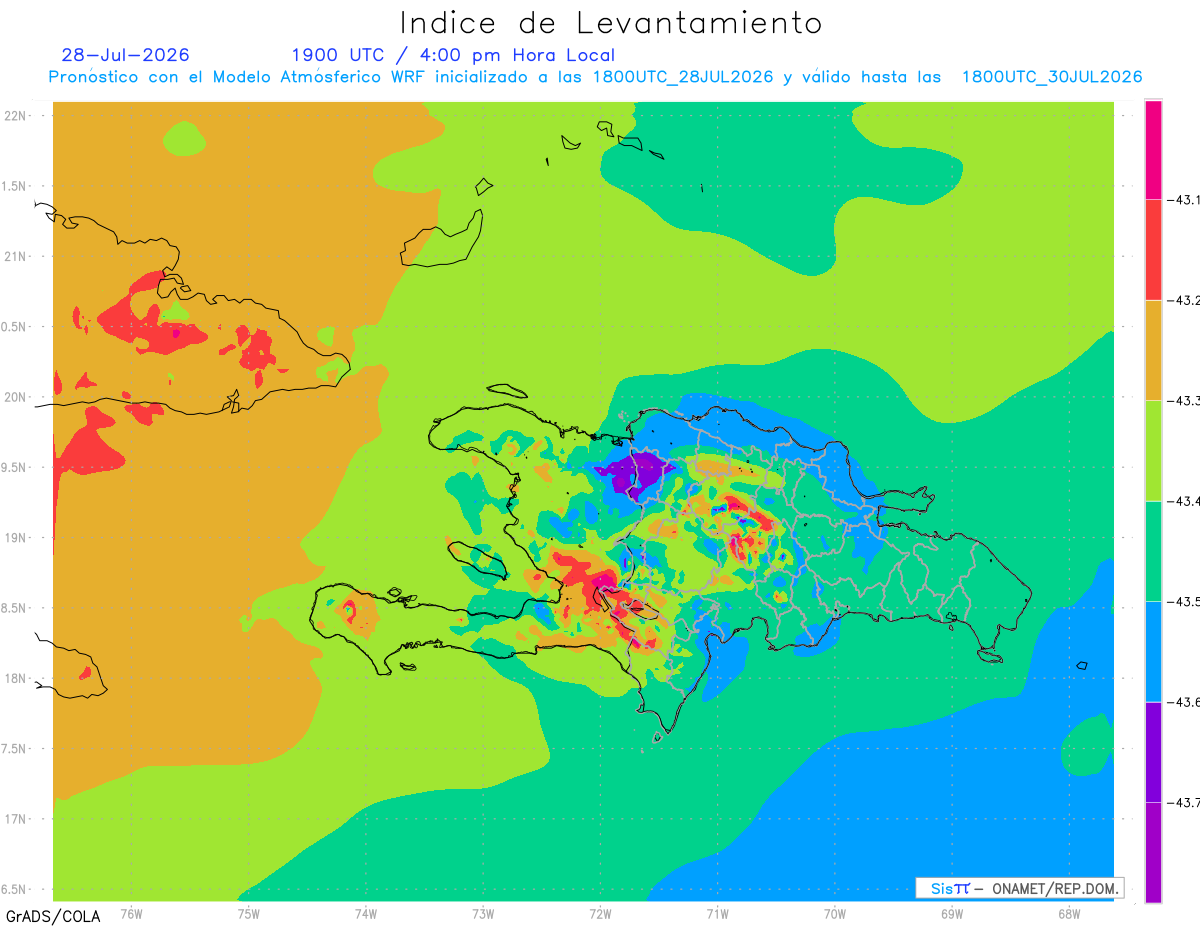Click the -43.2 colorbar value label
The height and width of the screenshot is (927, 1200).
coord(1183,300)
